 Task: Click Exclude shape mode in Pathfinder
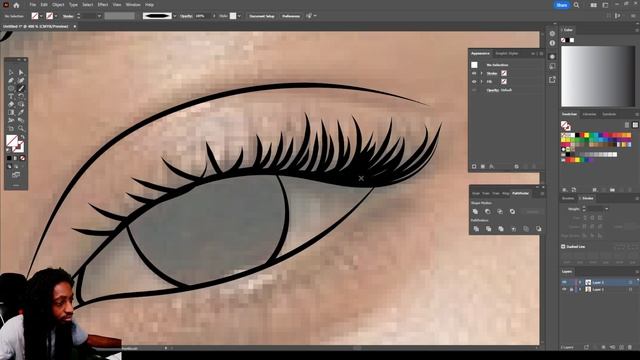coord(512,211)
